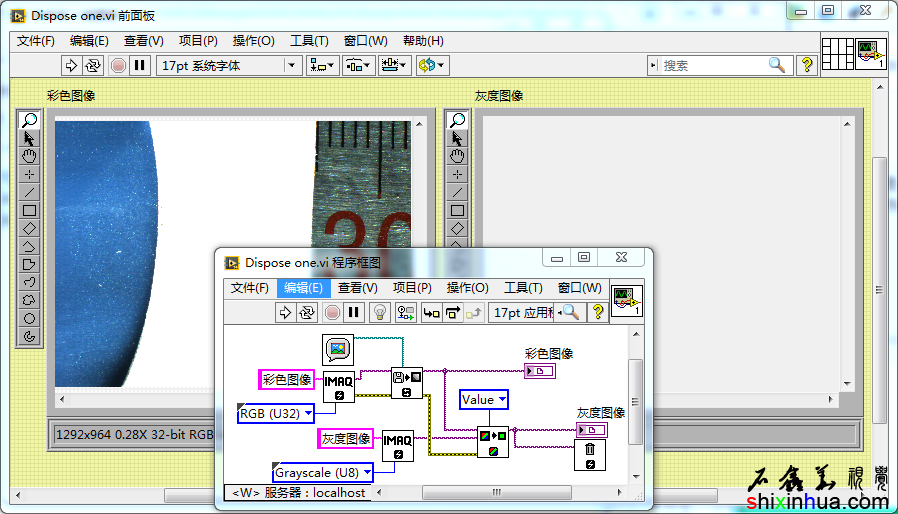898x514 pixels.
Task: Open the RGB (U32) image type dropdown
Action: tap(276, 413)
